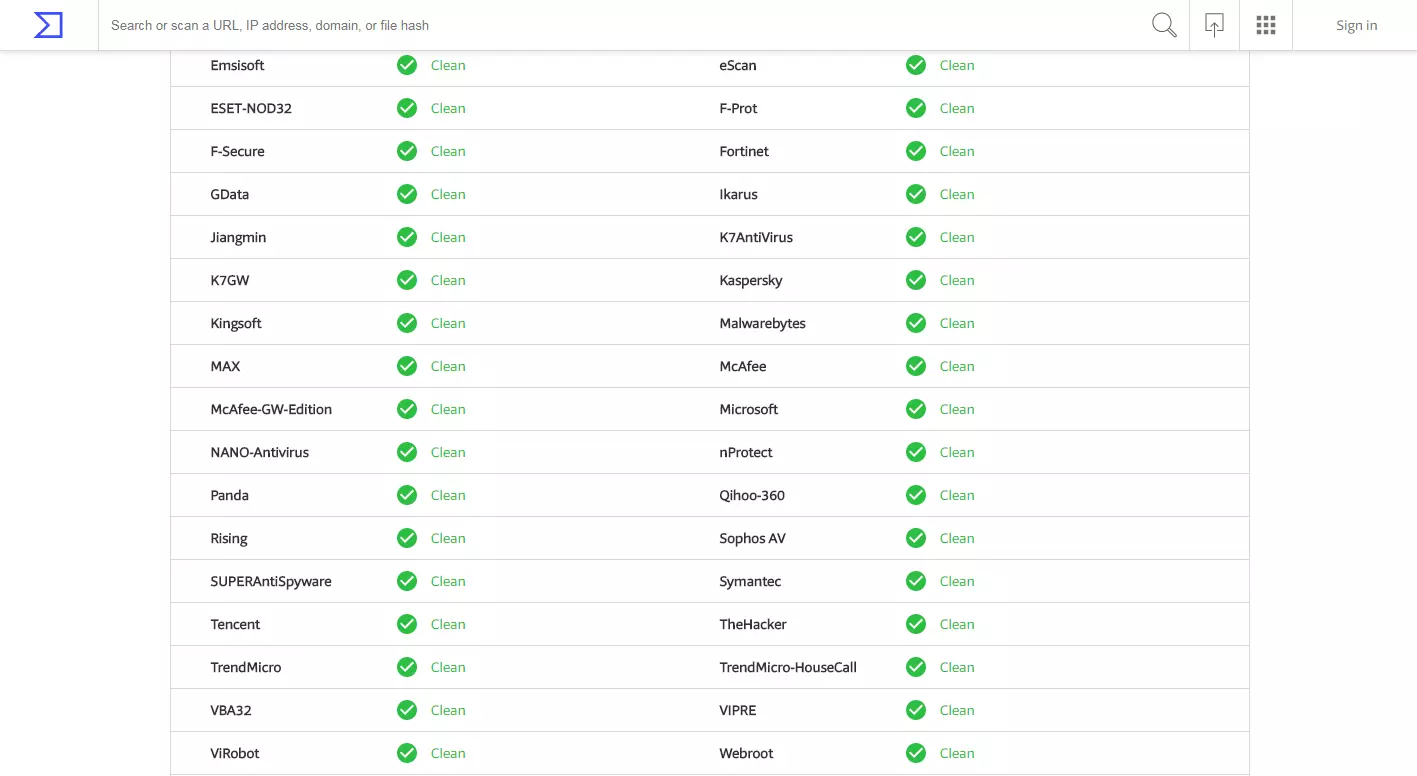Click the Clean result for Fortinet

(957, 151)
